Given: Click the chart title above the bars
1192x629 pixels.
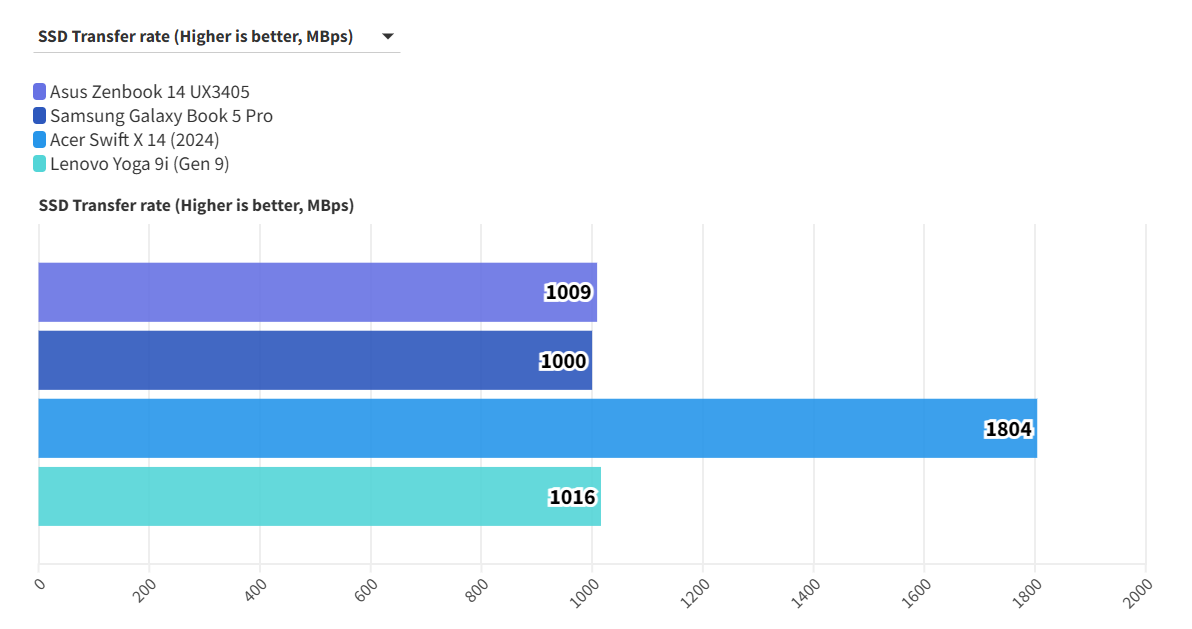Looking at the screenshot, I should click(196, 205).
